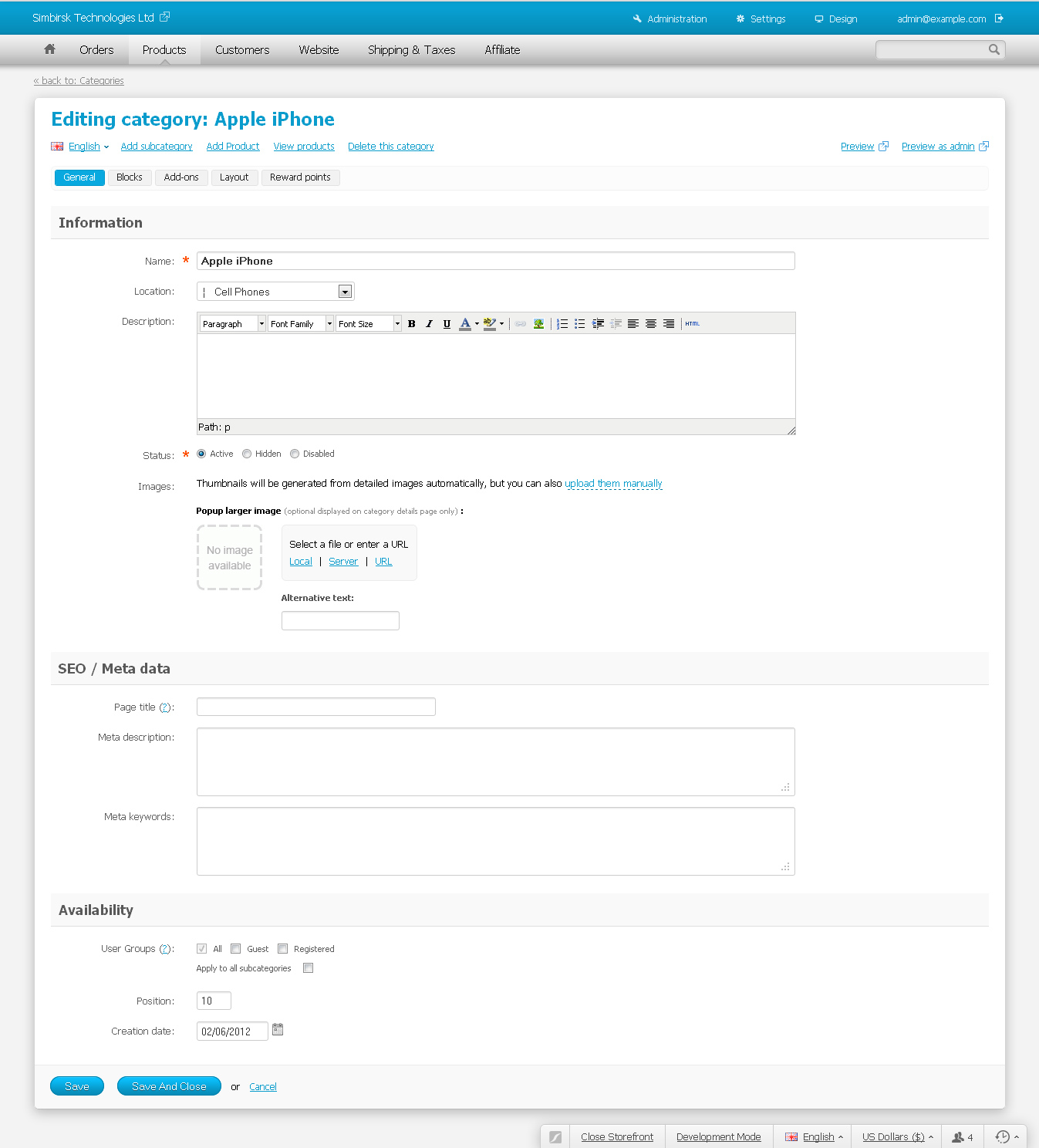Apply background highlight color in editor
The height and width of the screenshot is (1148, 1039).
(489, 324)
